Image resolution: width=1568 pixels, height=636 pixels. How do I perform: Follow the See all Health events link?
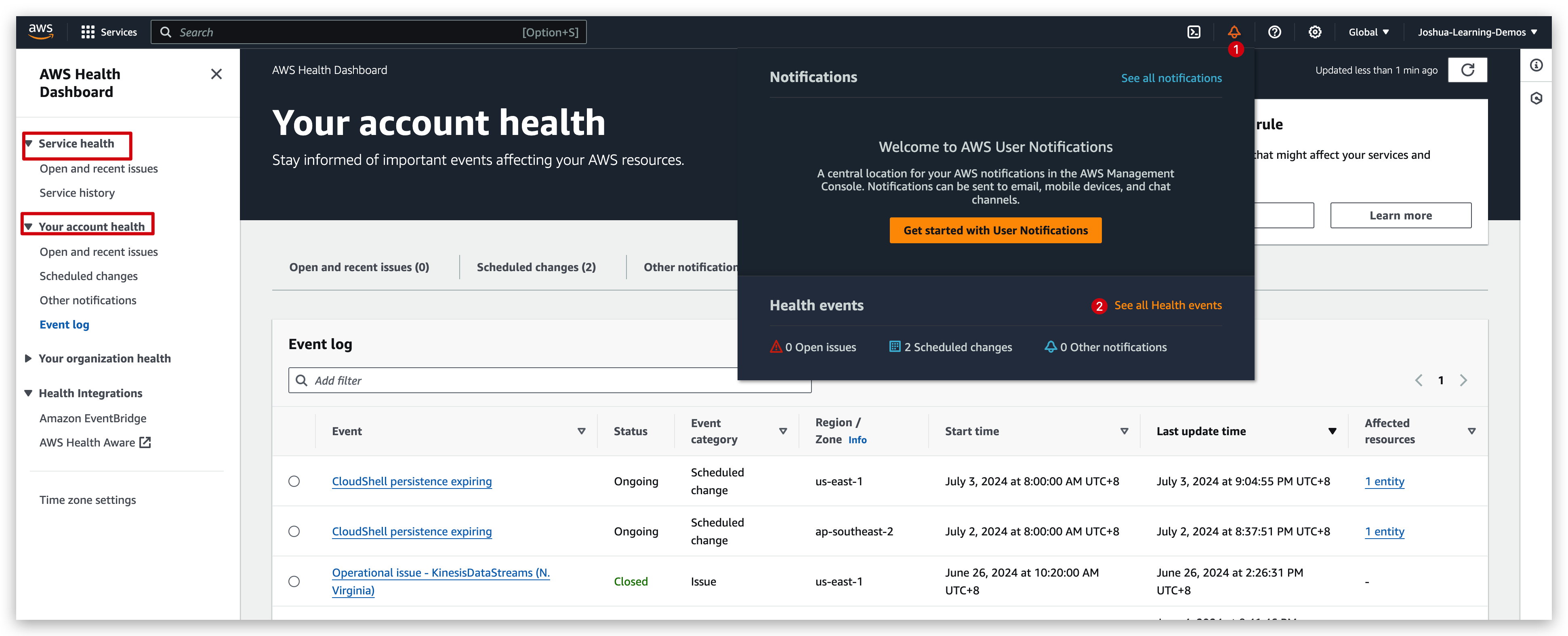[x=1167, y=305]
